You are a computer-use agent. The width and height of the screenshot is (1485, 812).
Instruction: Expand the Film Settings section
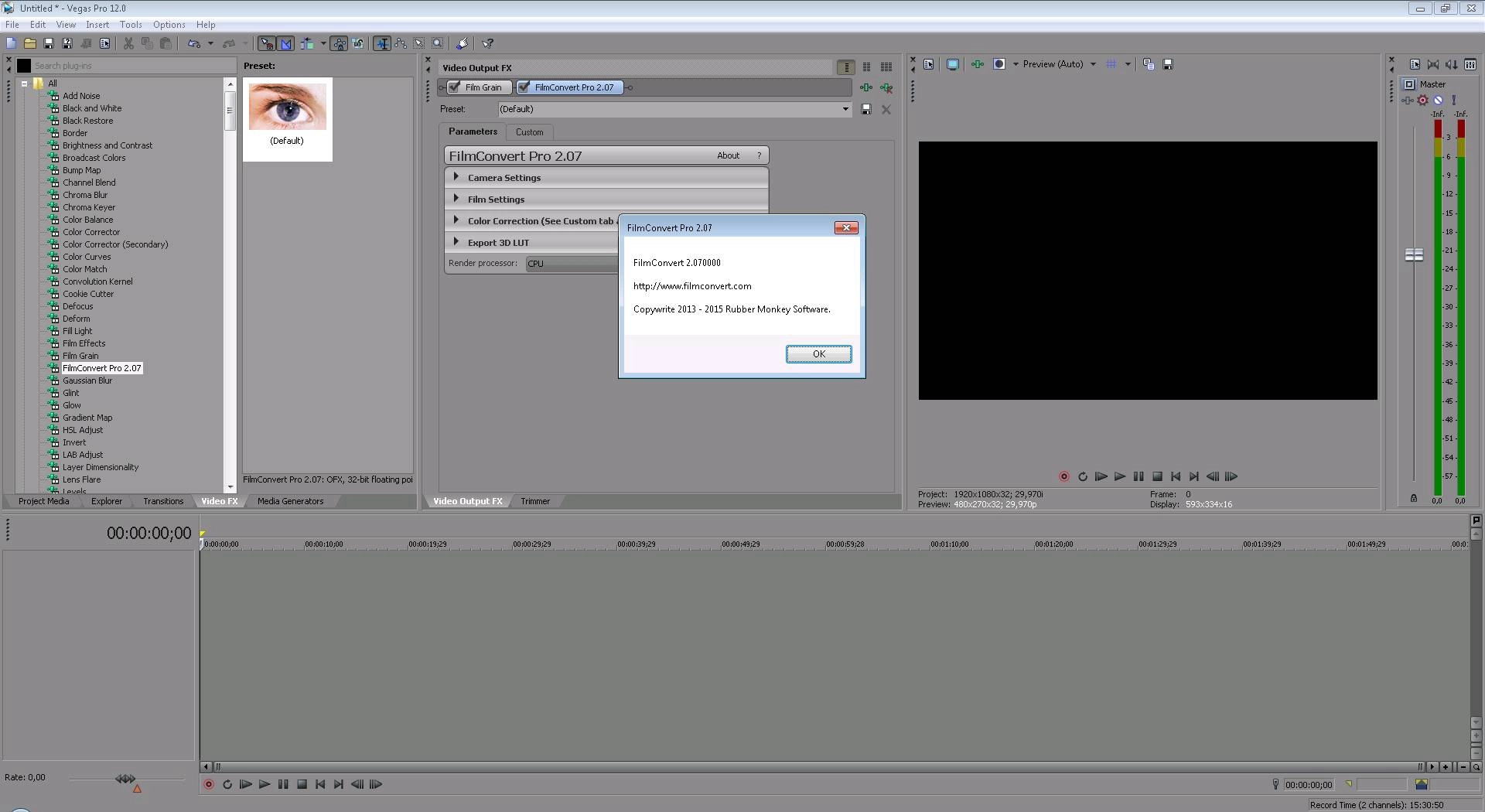[x=606, y=200]
